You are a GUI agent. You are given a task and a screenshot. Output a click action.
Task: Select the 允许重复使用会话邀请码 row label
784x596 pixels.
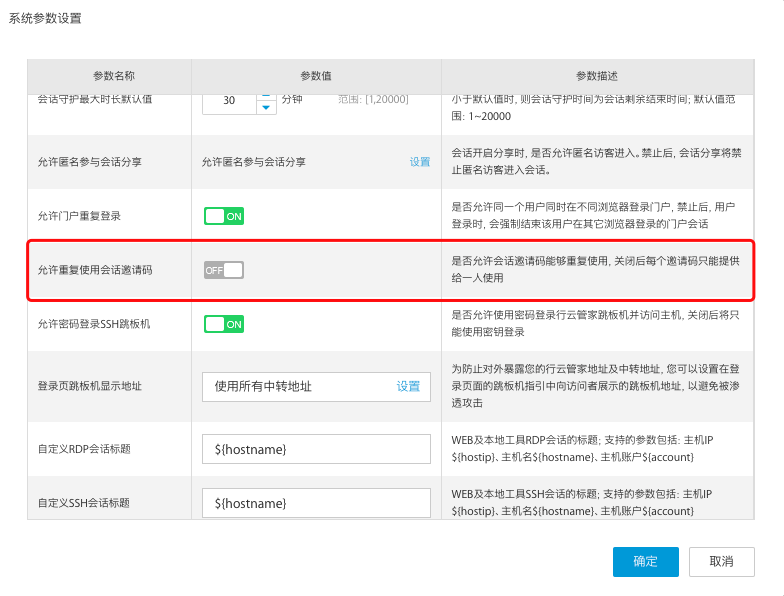click(95, 270)
